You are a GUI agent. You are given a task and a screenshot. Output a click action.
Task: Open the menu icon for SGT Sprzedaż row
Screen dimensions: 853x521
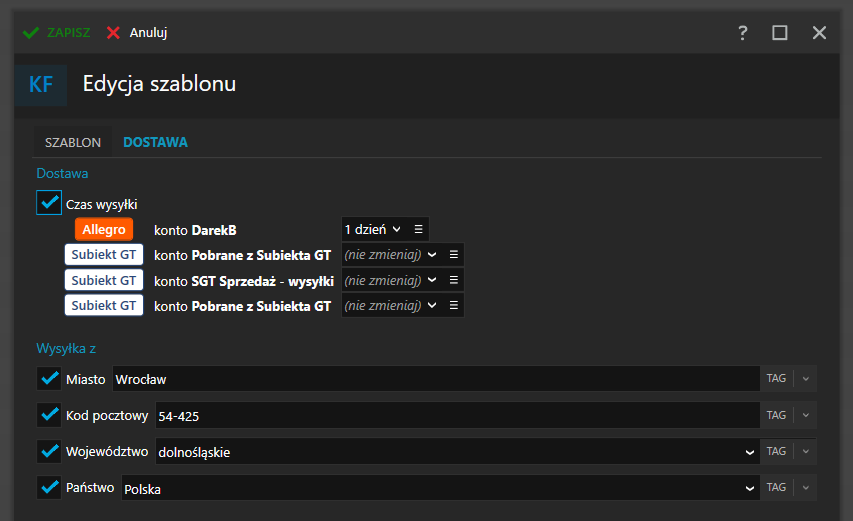coord(453,280)
